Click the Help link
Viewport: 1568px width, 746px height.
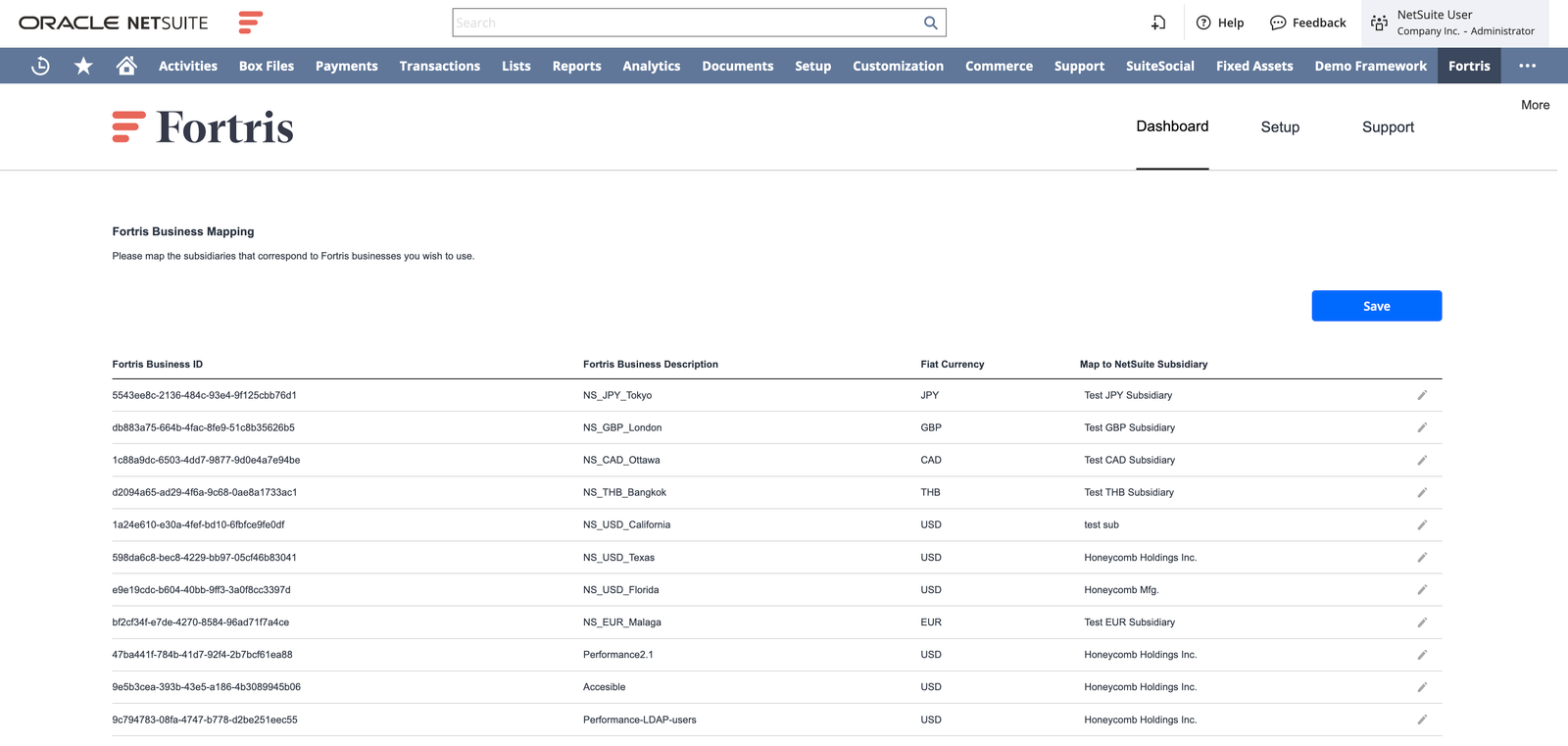[1231, 23]
